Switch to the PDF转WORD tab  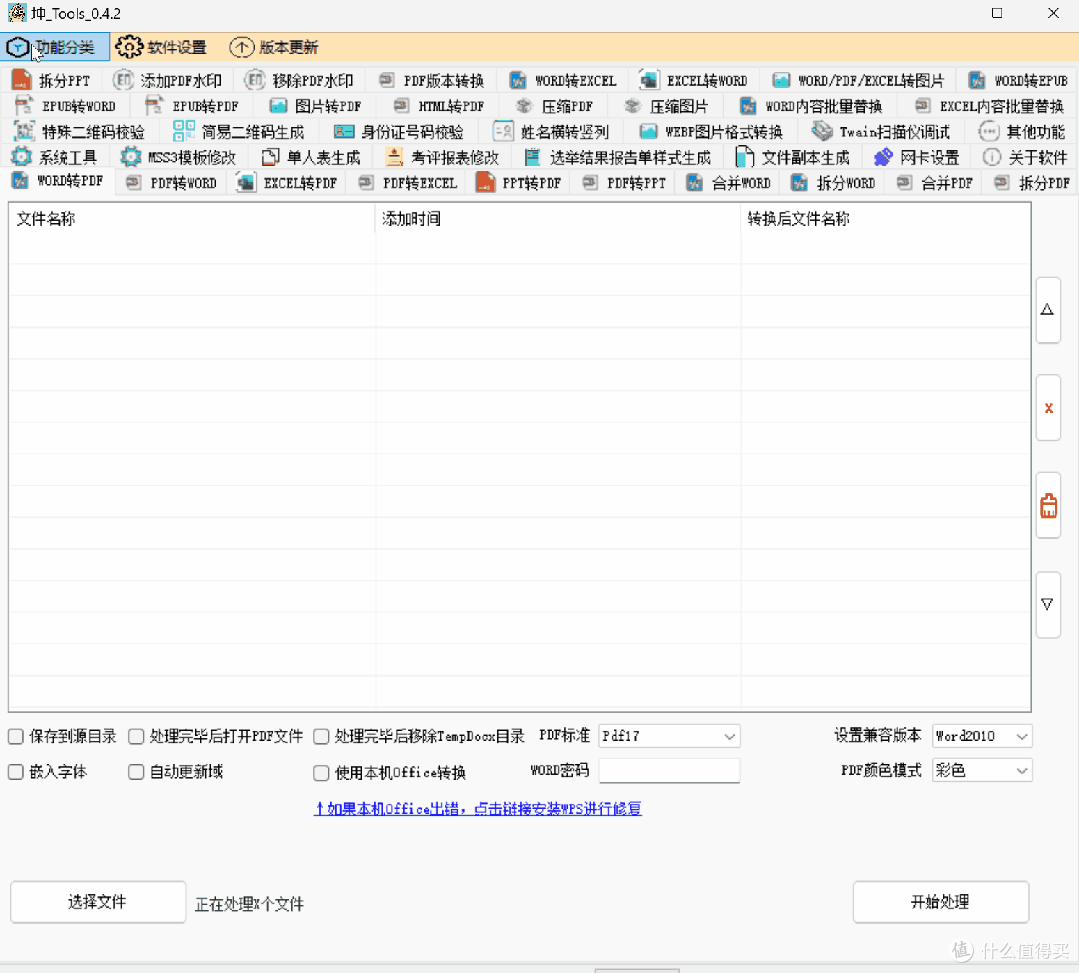point(171,183)
